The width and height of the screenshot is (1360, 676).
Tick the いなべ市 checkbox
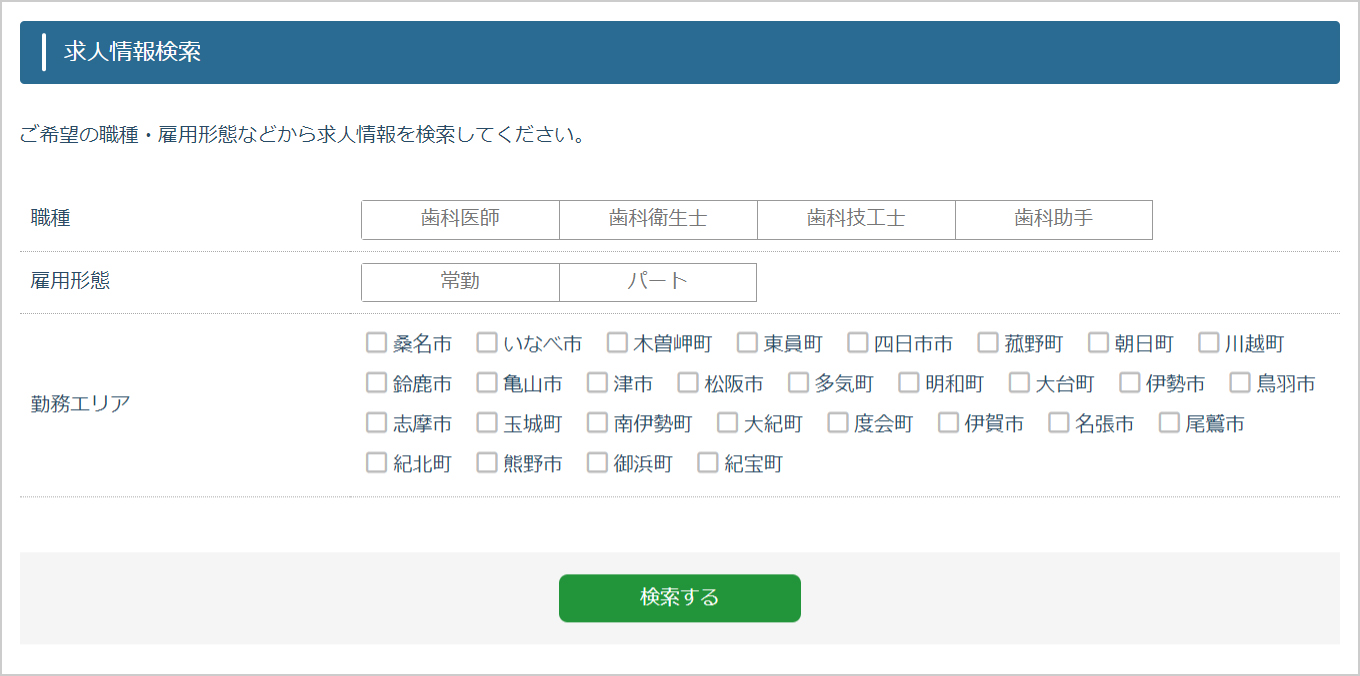[x=487, y=343]
